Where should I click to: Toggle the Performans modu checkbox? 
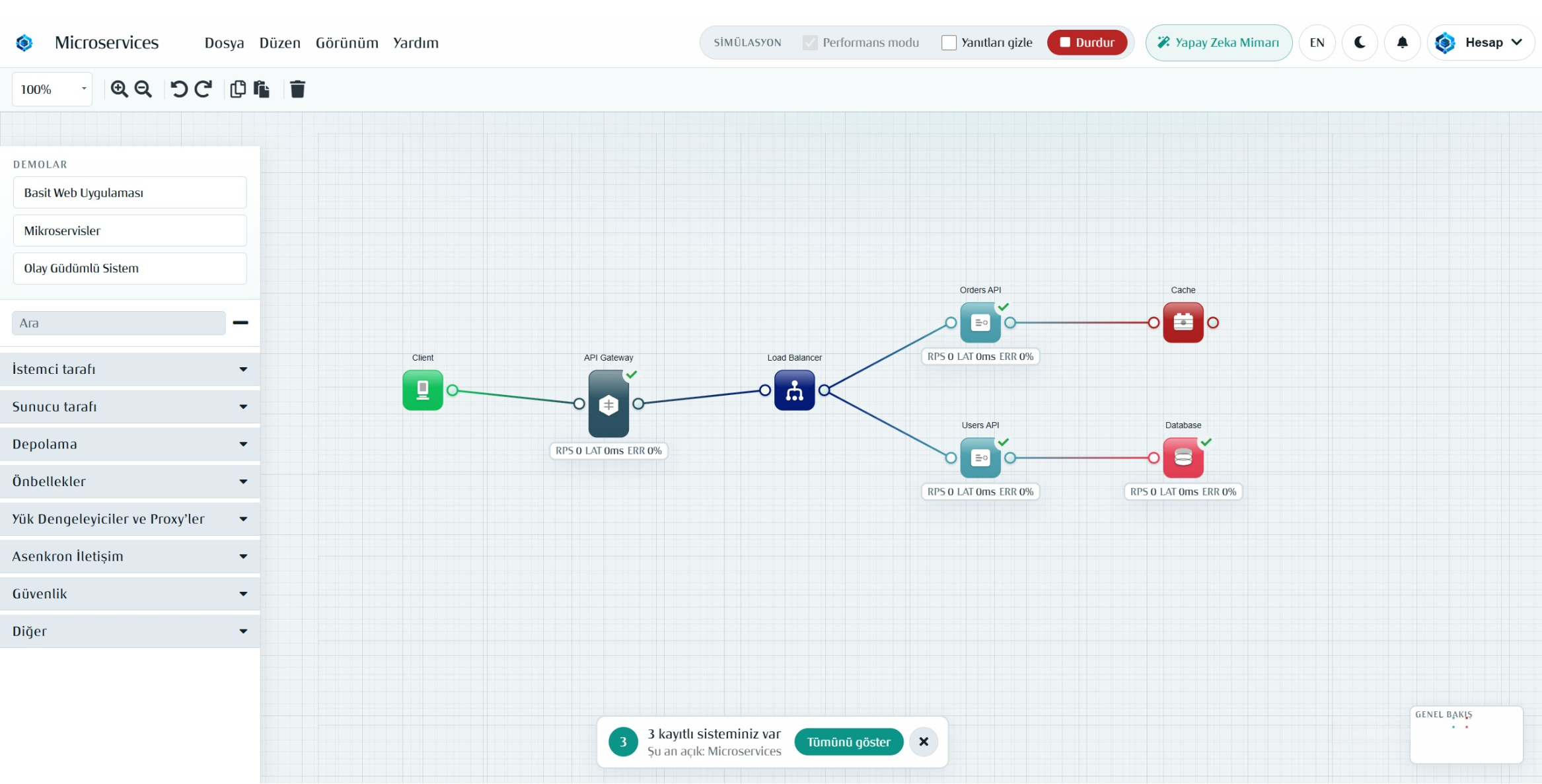pos(810,42)
